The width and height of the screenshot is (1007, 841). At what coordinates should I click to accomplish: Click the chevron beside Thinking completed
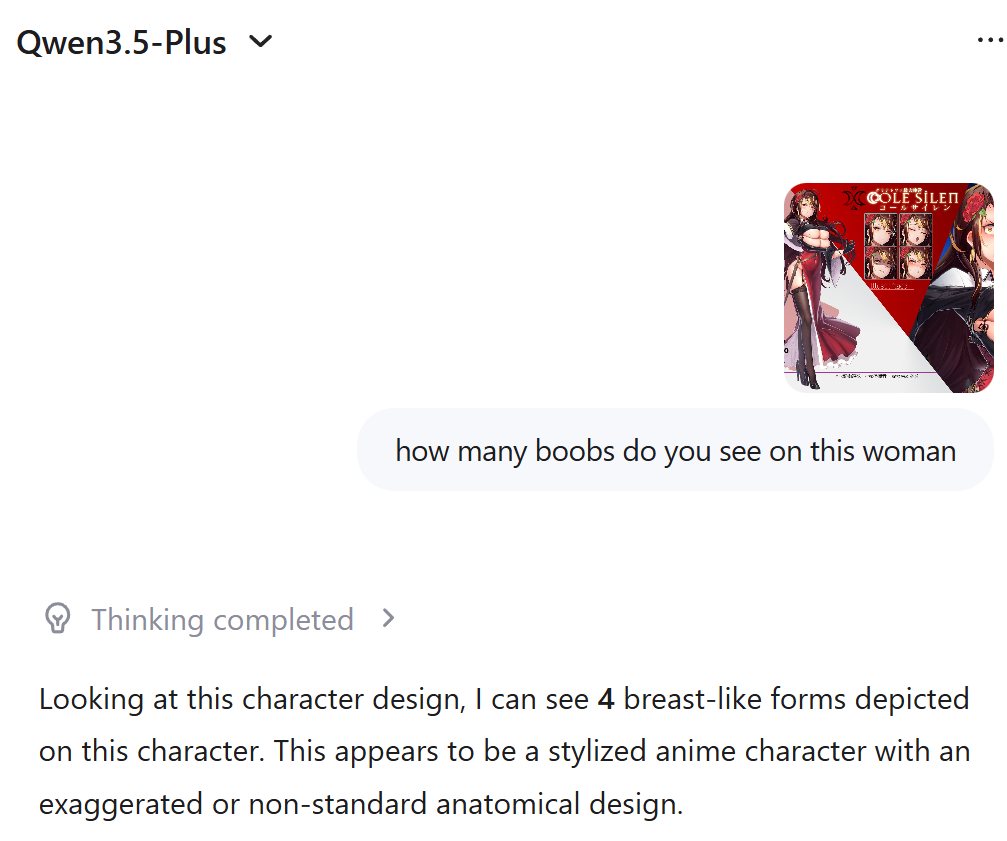point(388,619)
